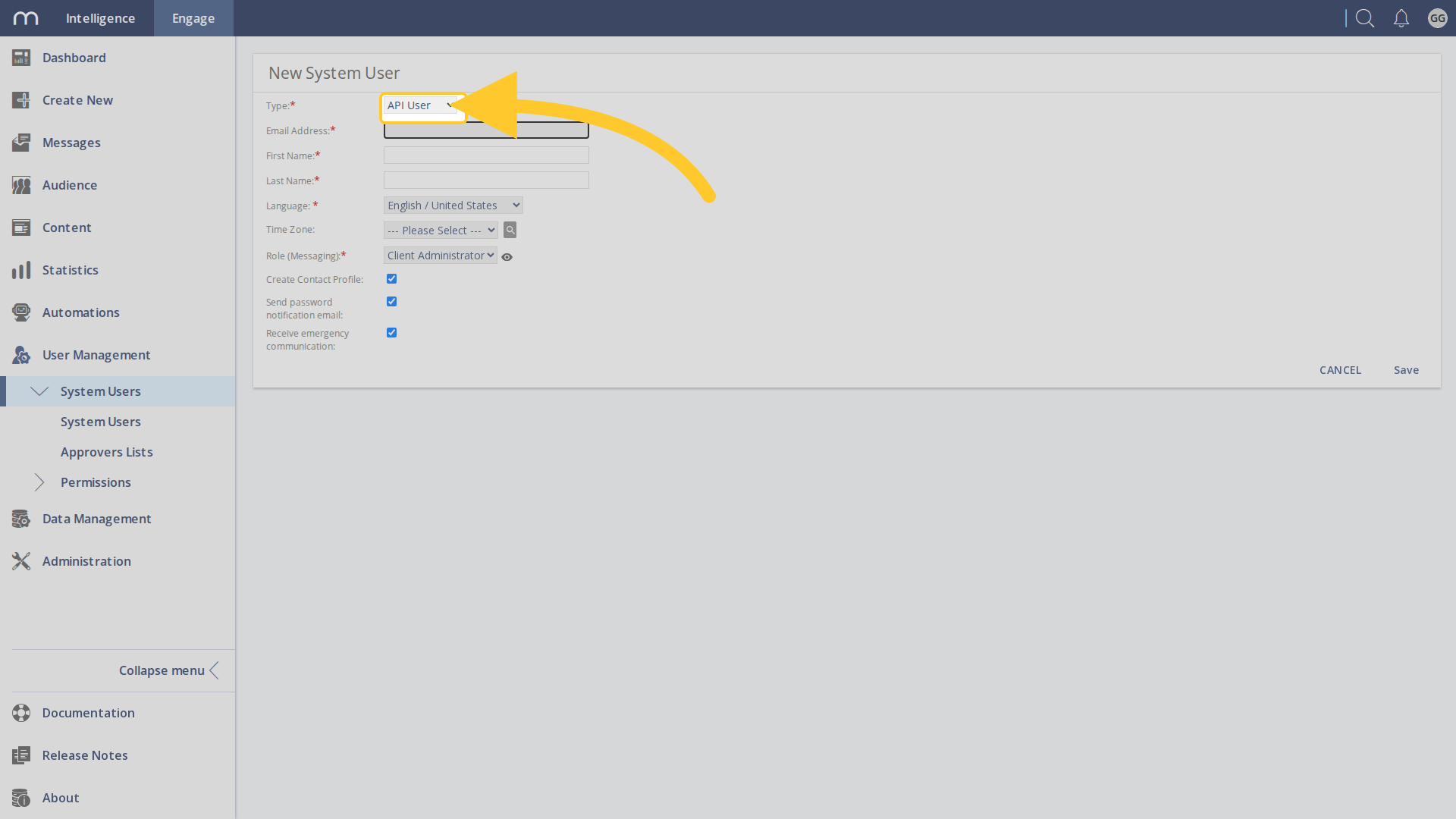Open the Language dropdown
Screen dimensions: 1456x819
tap(453, 206)
